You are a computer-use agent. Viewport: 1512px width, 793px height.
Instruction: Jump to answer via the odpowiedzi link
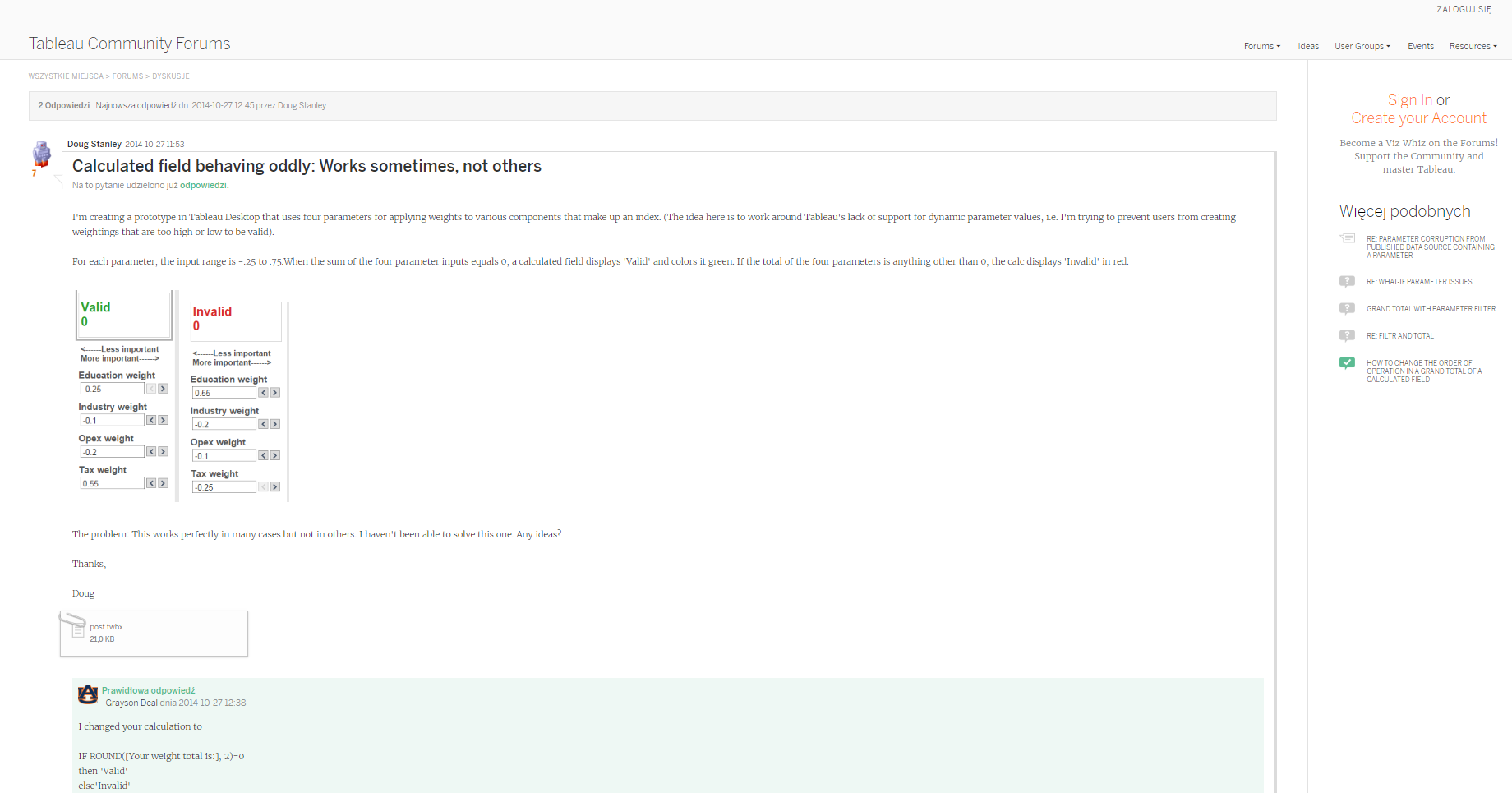pos(203,186)
